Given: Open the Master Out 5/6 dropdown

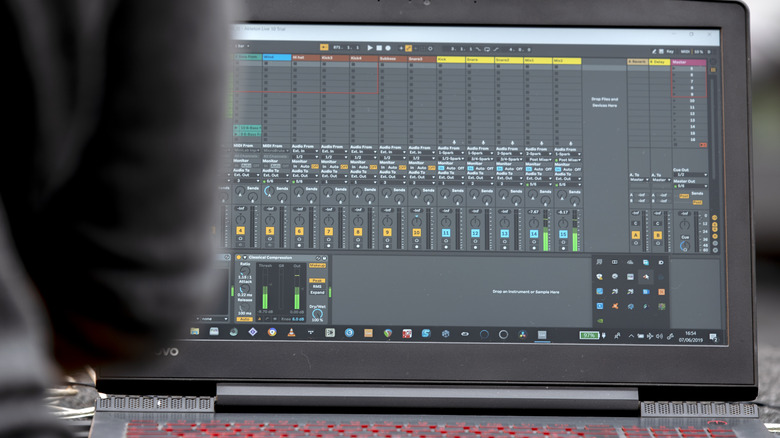Looking at the screenshot, I should [x=690, y=186].
